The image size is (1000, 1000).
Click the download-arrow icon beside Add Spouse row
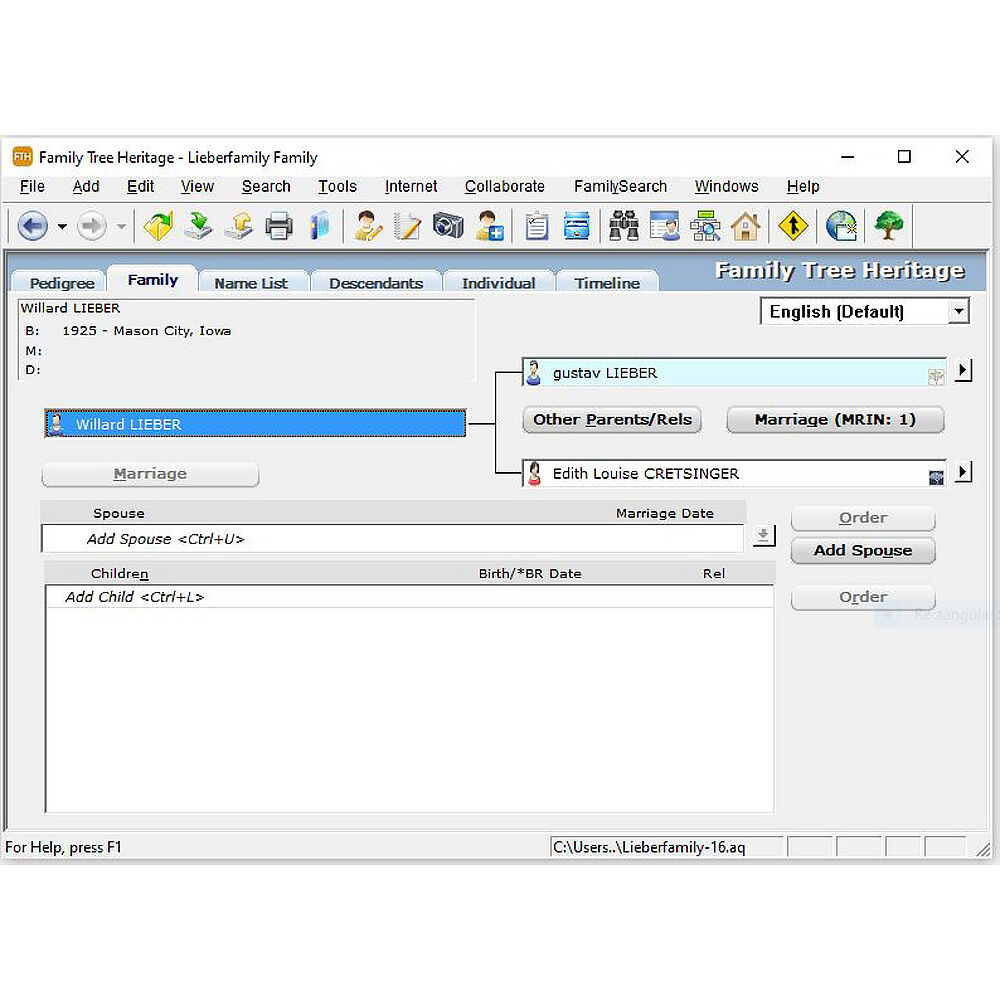tap(763, 535)
